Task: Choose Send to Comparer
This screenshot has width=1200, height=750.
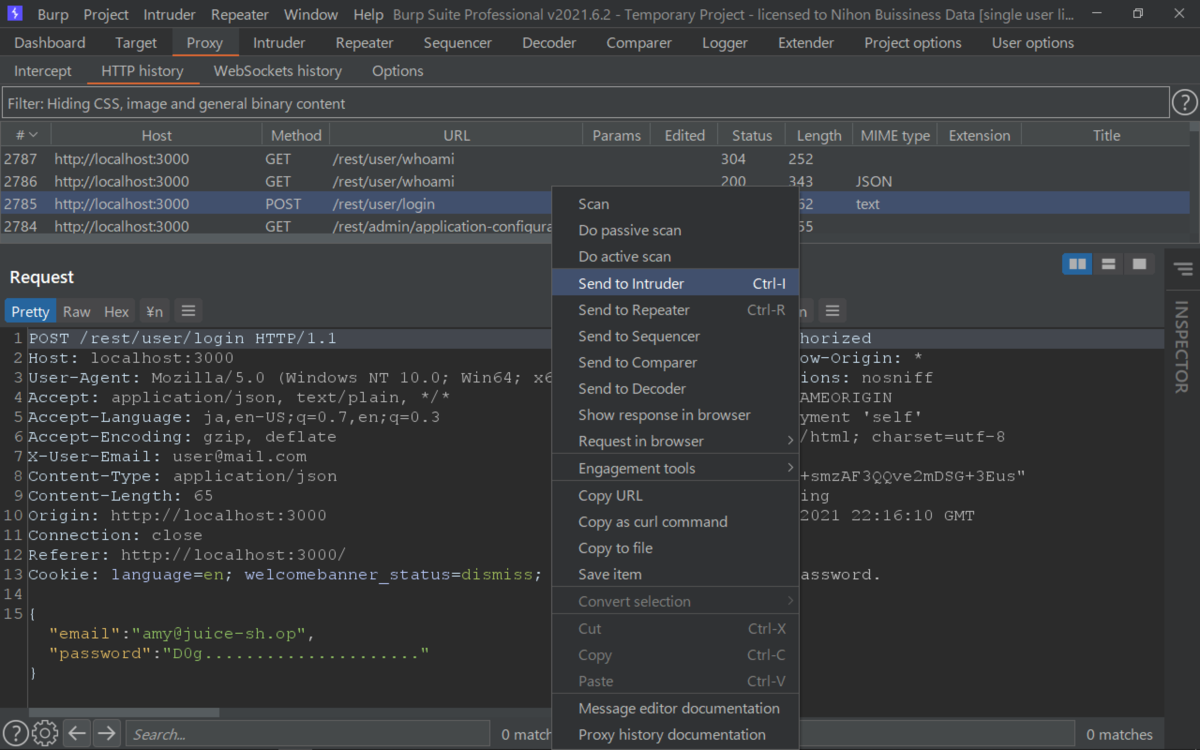Action: pos(676,362)
